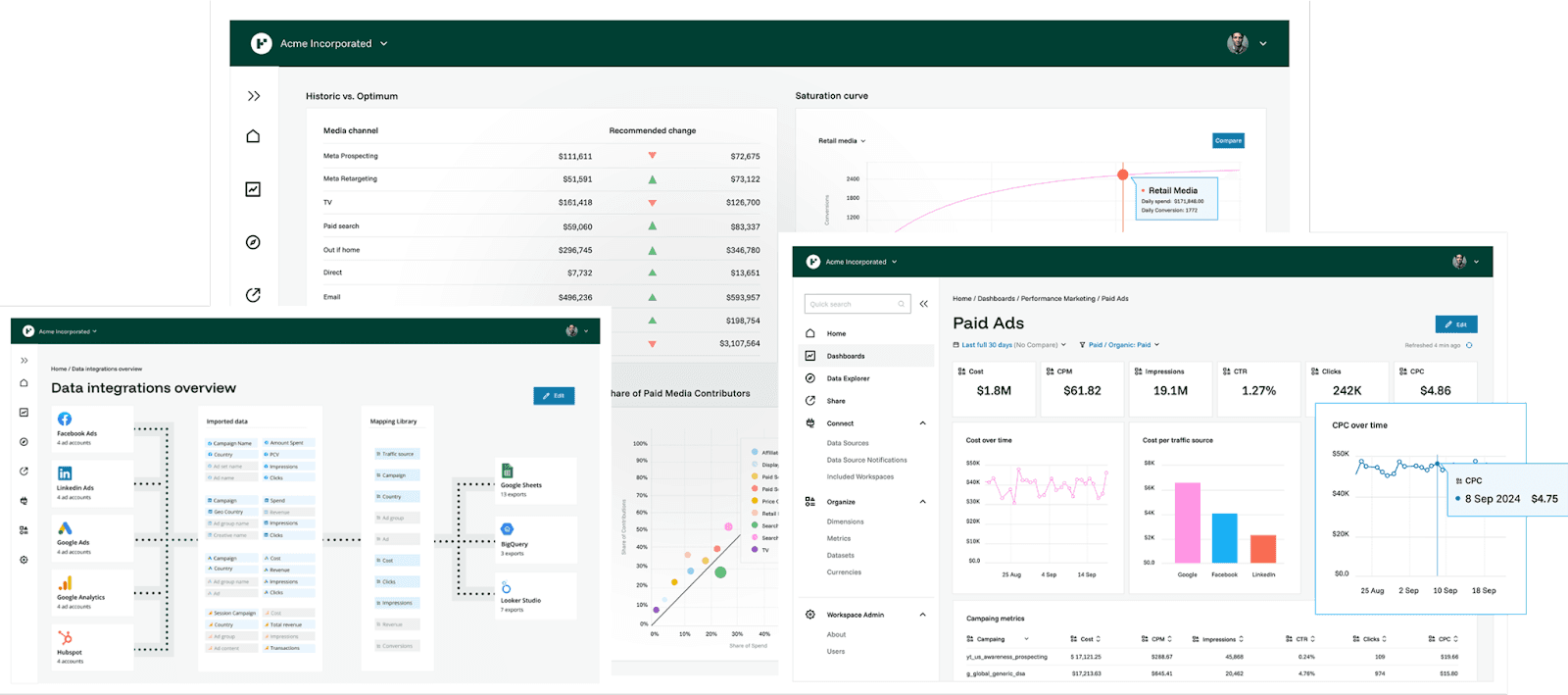This screenshot has height=695, width=1568.
Task: Click the Data Explorer compass icon in Paid Ads sidebar
Action: click(x=810, y=378)
